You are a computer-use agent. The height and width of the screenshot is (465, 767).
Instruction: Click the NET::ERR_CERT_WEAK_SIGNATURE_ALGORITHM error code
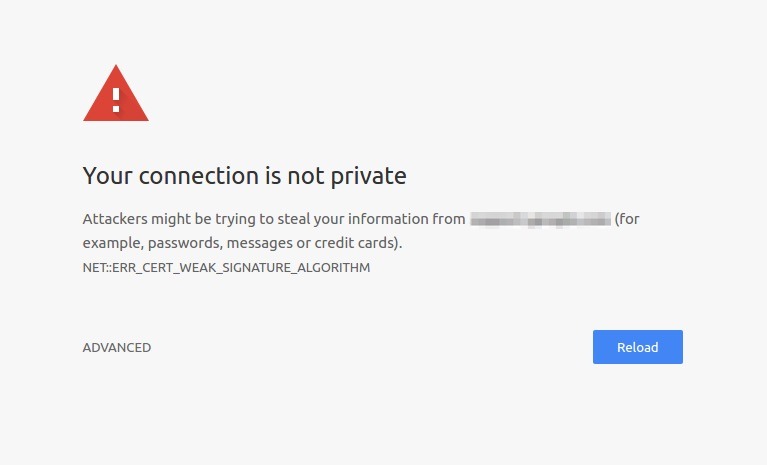tap(226, 267)
